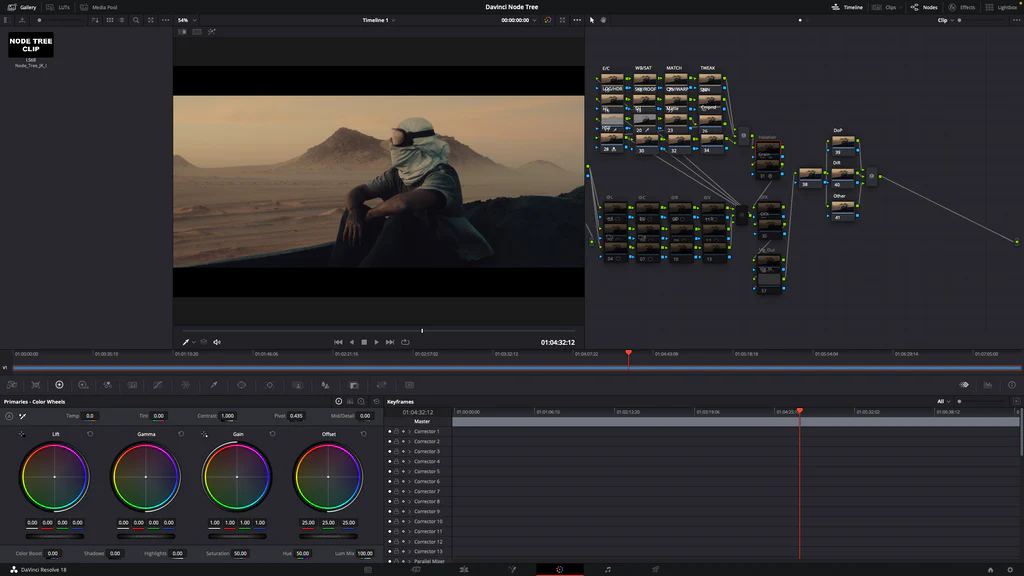Open project settings gear icon
This screenshot has width=1024, height=576.
coord(1010,569)
